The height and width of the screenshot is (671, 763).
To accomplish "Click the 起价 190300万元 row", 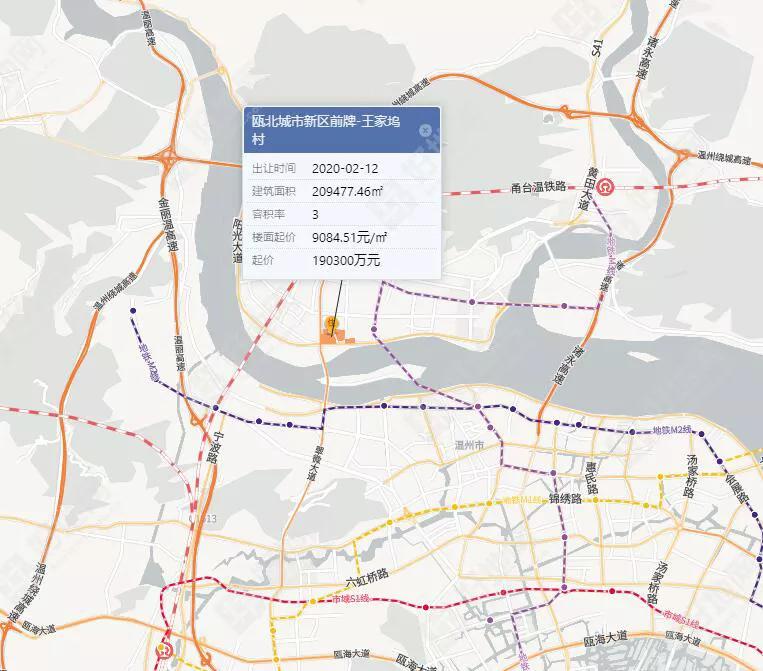I will (x=341, y=260).
